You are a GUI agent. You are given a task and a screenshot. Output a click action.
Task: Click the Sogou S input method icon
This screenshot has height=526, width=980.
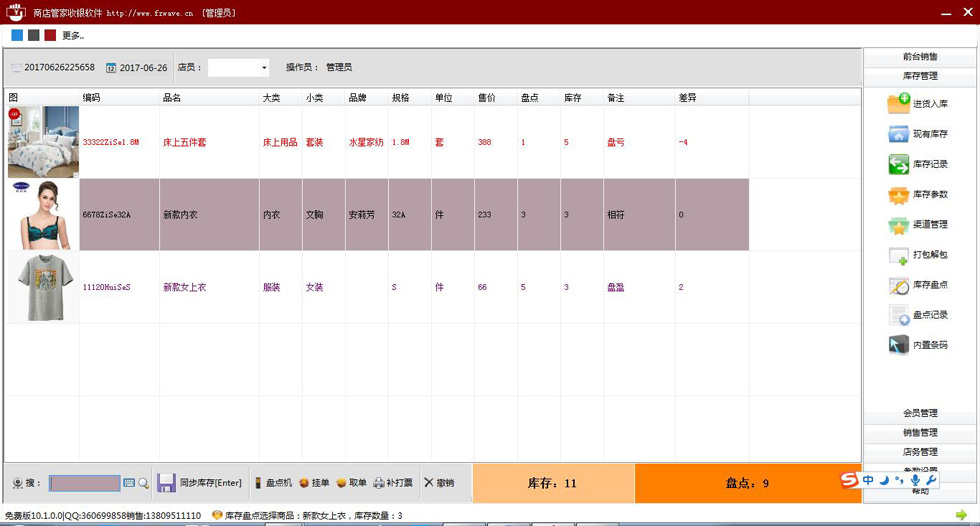tap(849, 480)
